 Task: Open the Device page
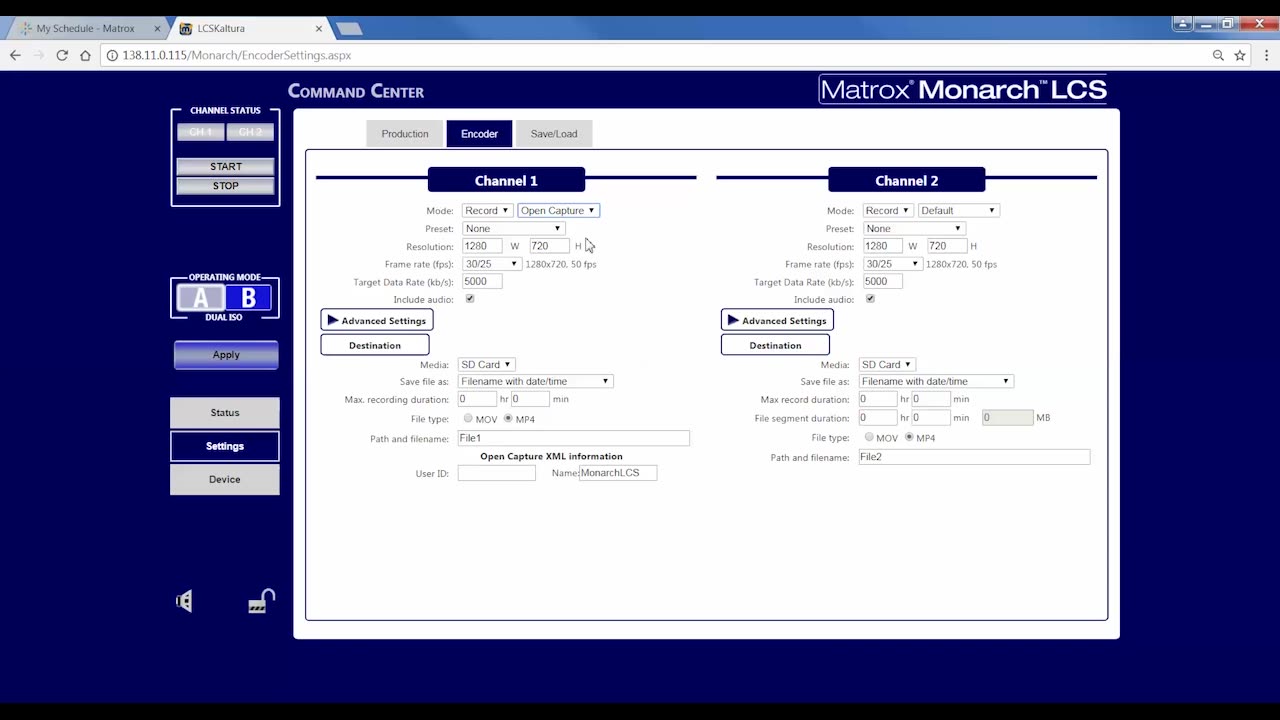(225, 479)
